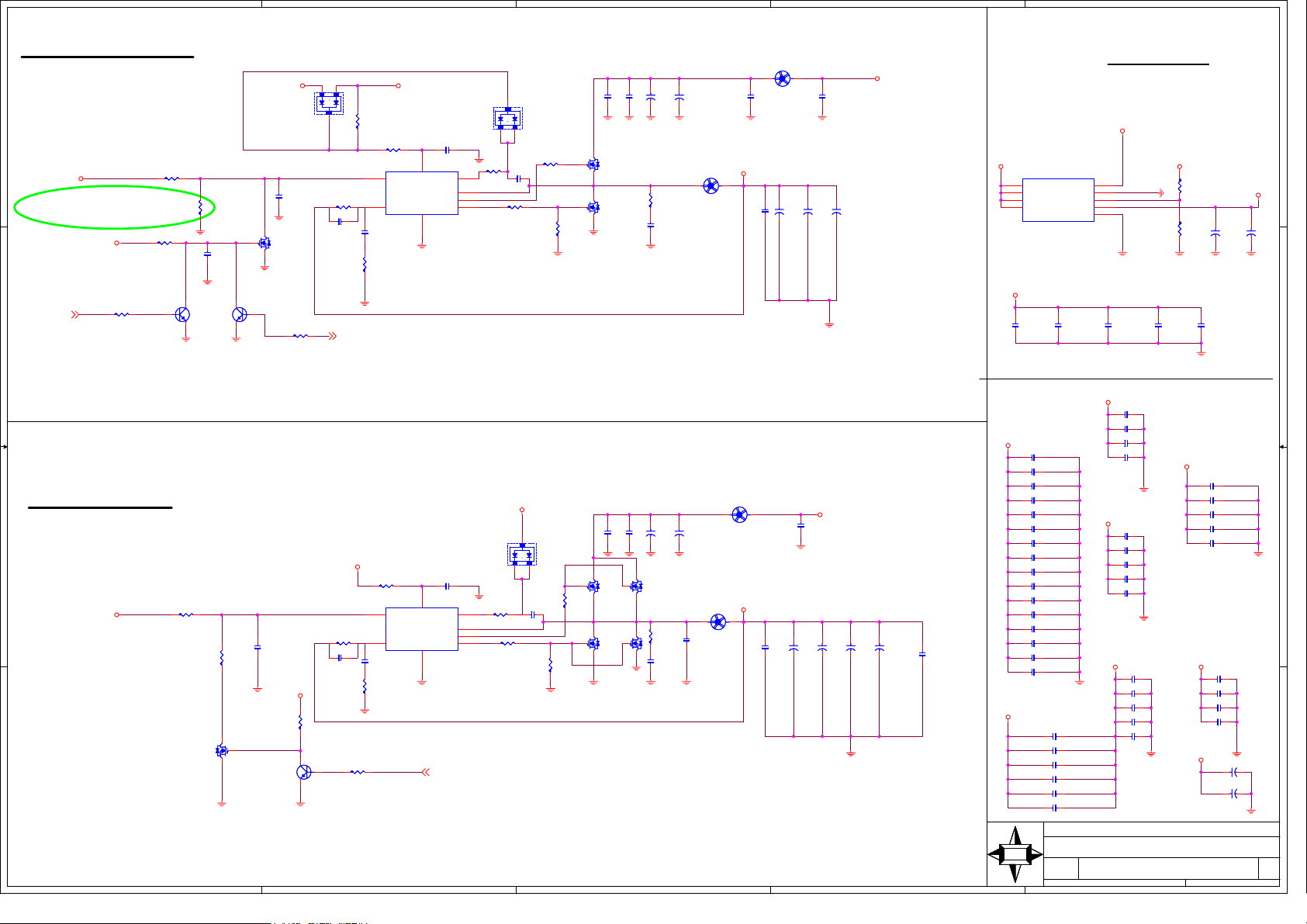This screenshot has height=924, width=1307.
Task: Select the lone MOSFET at the lower circuit's left side
Action: tap(222, 751)
